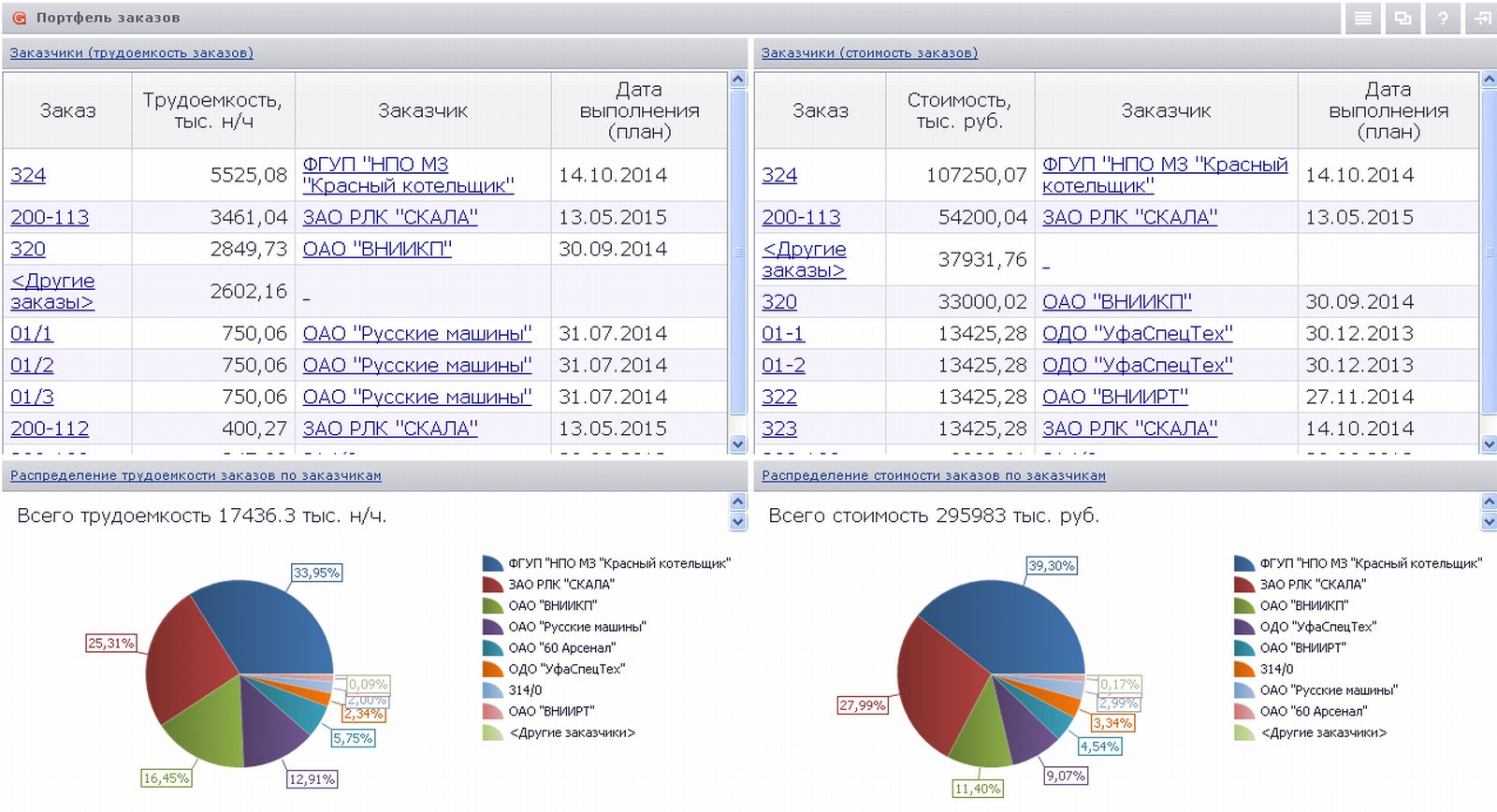Viewport: 1497px width, 812px height.
Task: Click scroll-up arrow of labor orders table
Action: [738, 80]
